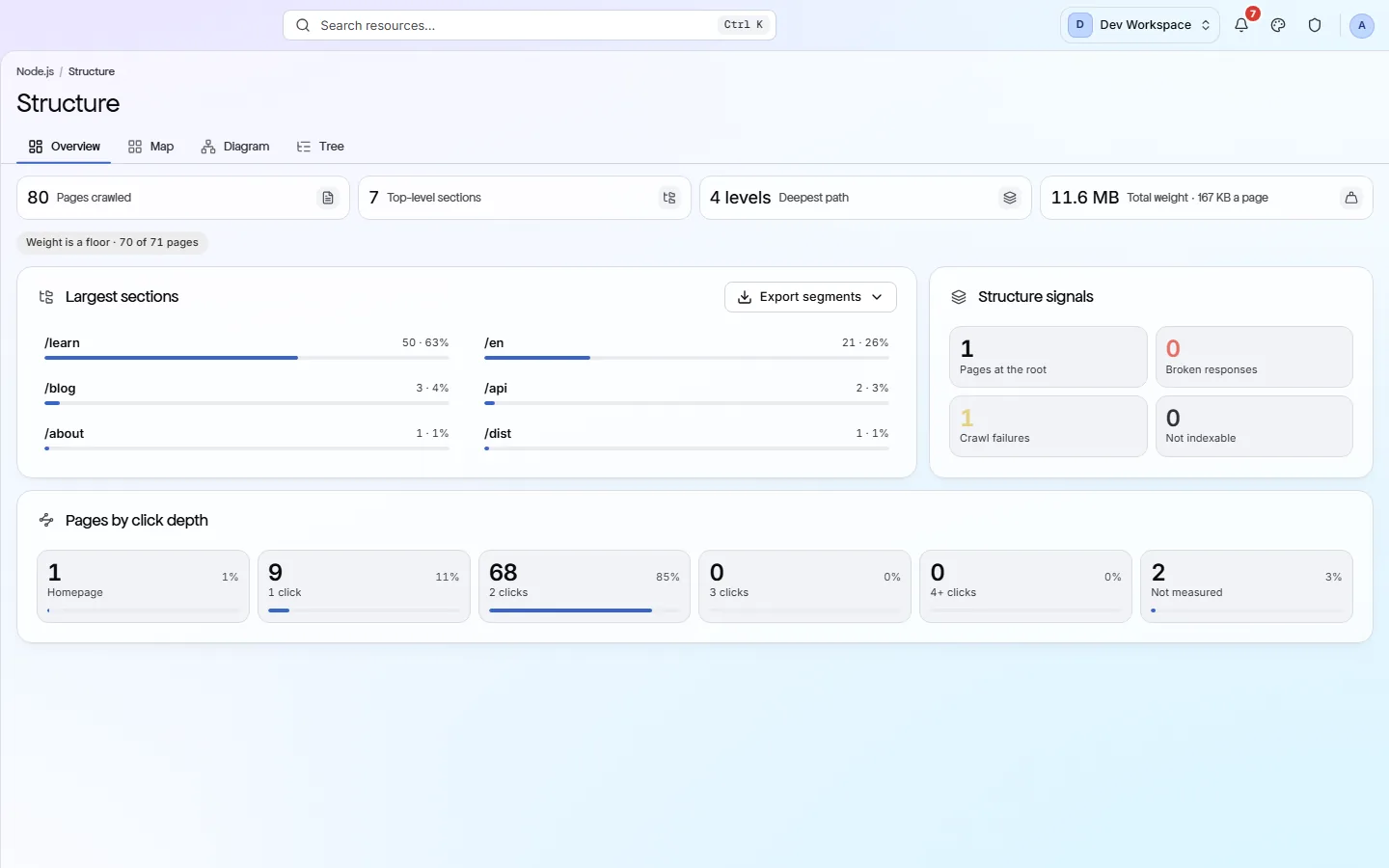
Task: Click the Export segments chevron arrow
Action: pyautogui.click(x=877, y=297)
